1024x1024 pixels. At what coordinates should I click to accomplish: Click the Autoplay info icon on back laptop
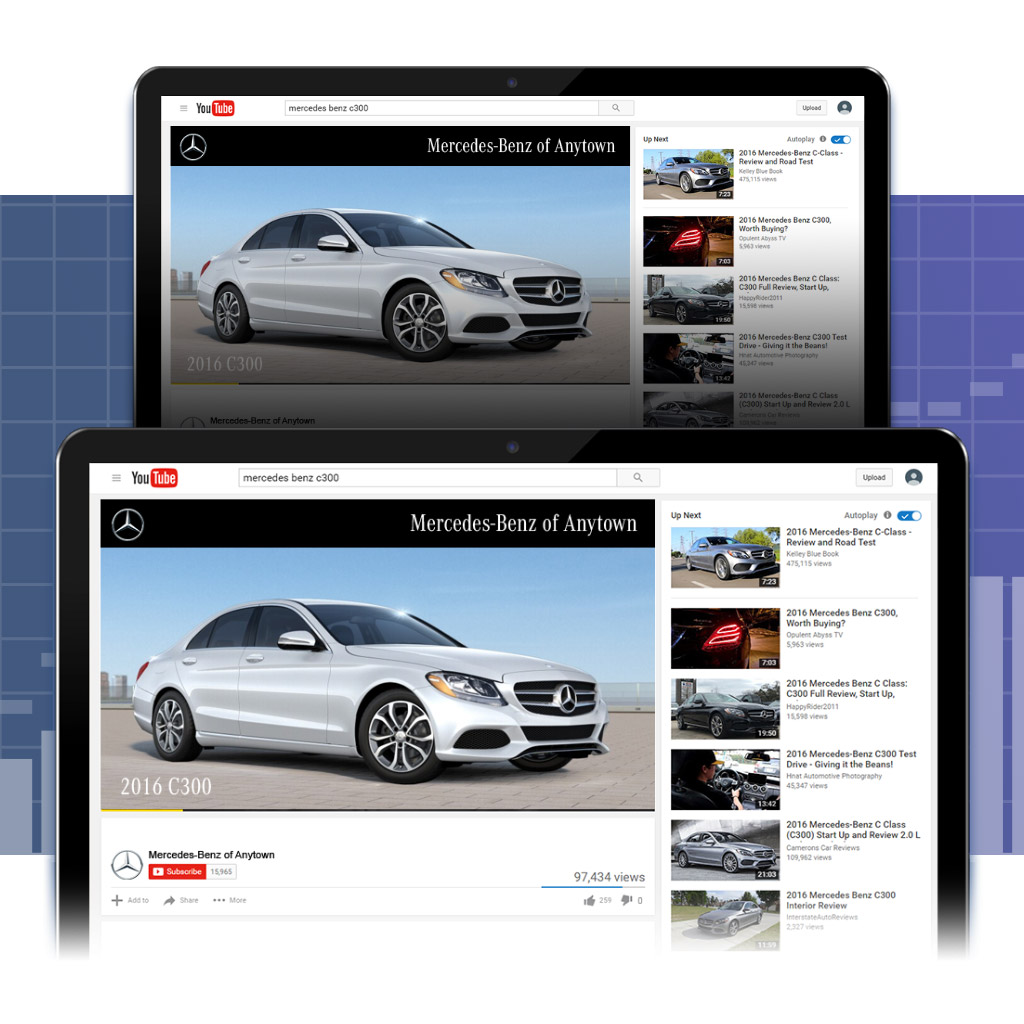click(823, 139)
